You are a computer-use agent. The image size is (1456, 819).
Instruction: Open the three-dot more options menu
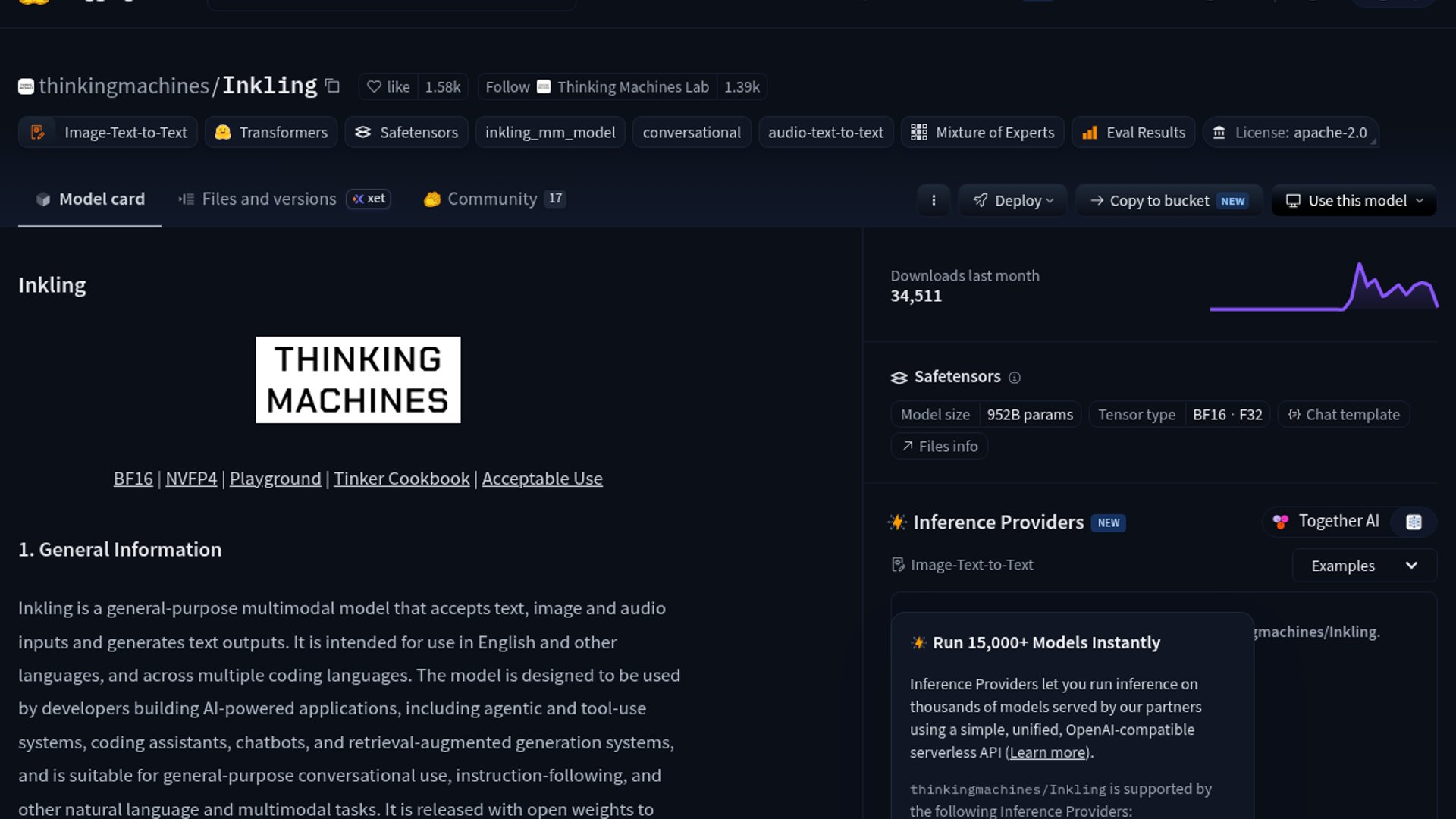click(934, 200)
